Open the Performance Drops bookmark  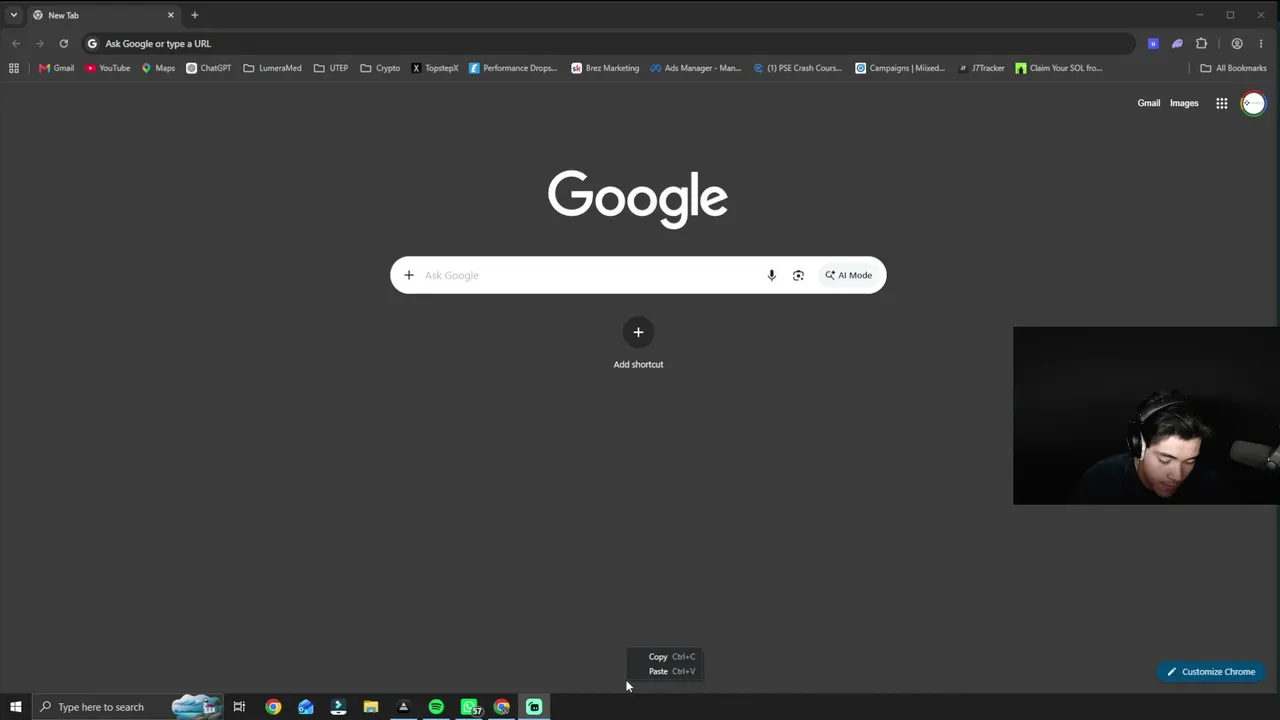513,68
